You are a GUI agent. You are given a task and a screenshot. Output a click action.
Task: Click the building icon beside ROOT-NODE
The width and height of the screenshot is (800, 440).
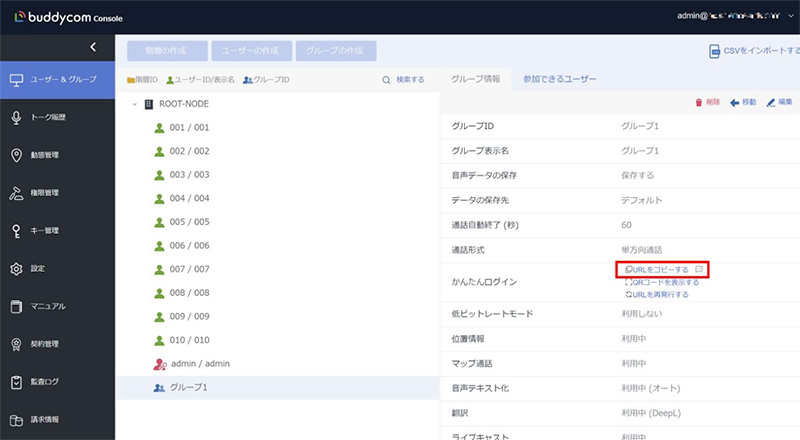[x=148, y=104]
